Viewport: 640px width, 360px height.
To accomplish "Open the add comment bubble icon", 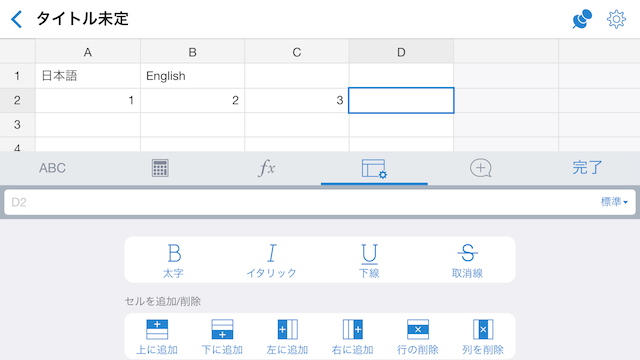I will [480, 168].
